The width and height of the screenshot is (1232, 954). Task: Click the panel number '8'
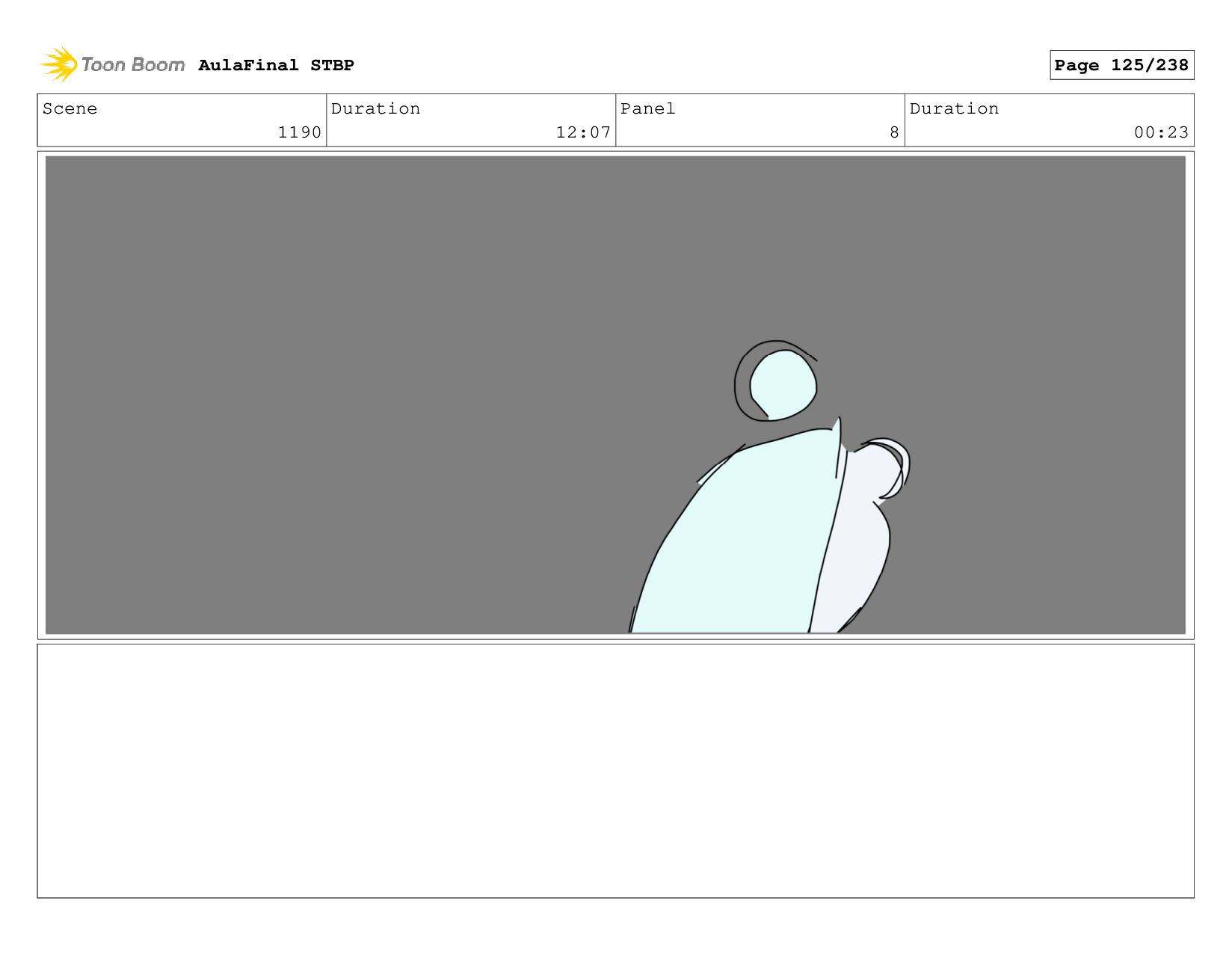(894, 132)
